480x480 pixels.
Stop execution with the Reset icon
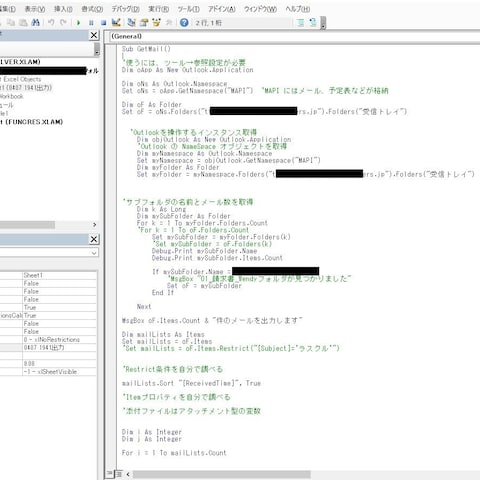click(x=103, y=23)
